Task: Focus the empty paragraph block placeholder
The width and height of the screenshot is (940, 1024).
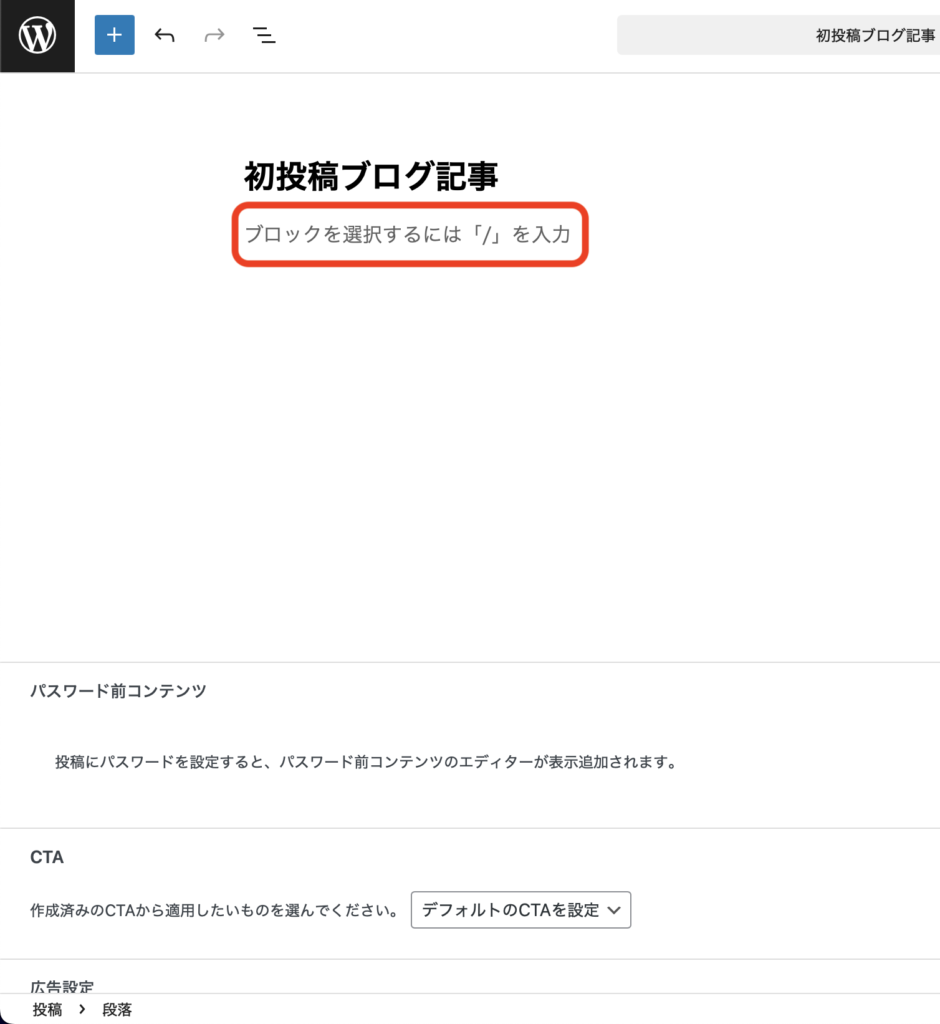Action: point(408,235)
